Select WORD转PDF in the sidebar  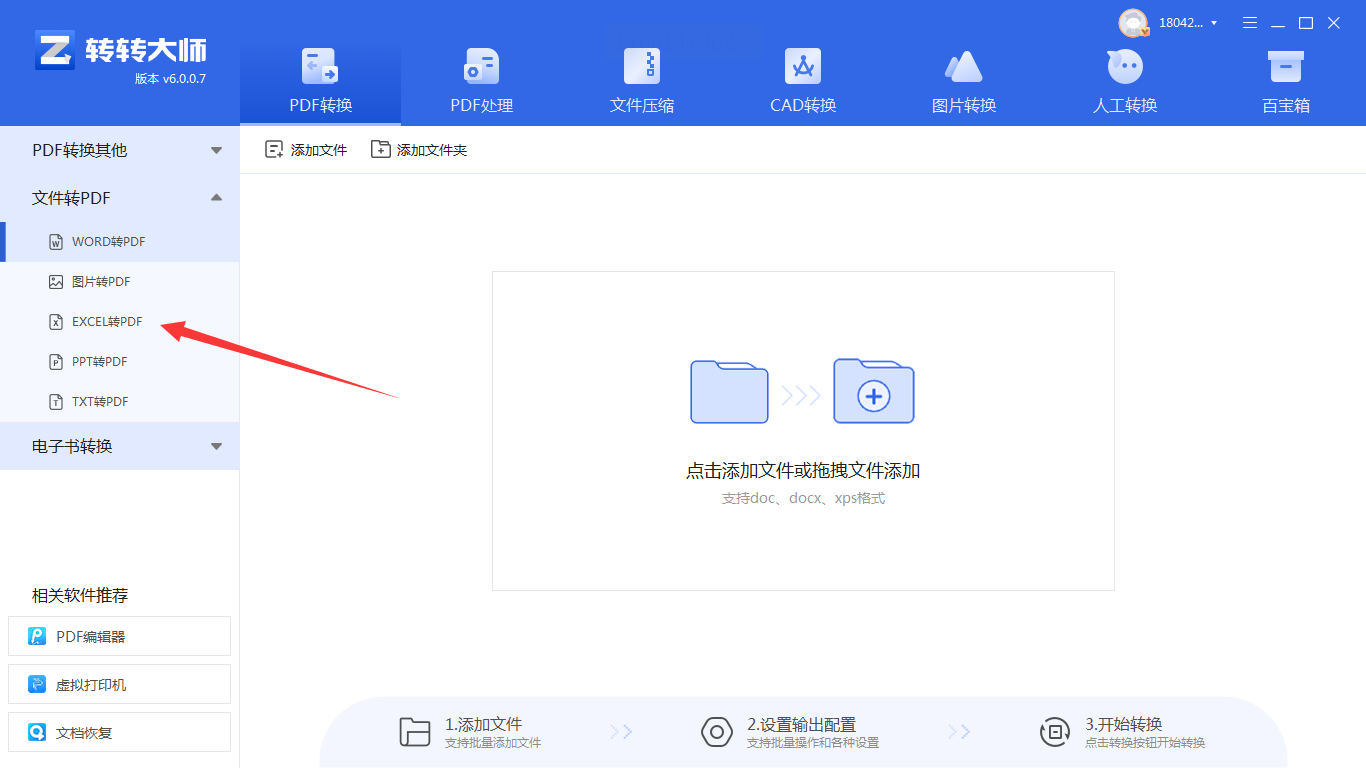[120, 242]
